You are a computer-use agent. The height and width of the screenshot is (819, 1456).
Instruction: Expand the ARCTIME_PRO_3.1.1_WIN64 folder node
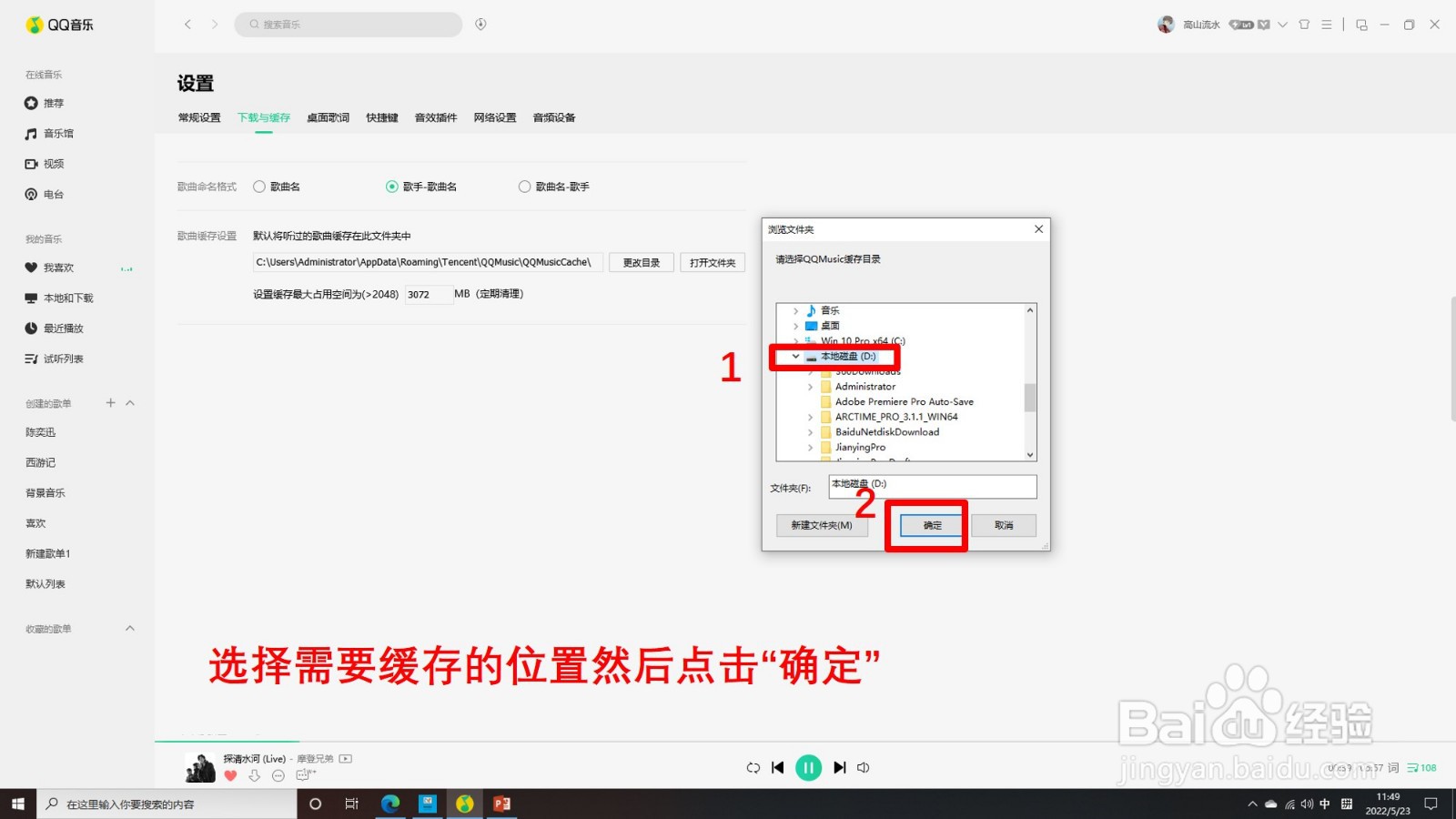810,417
